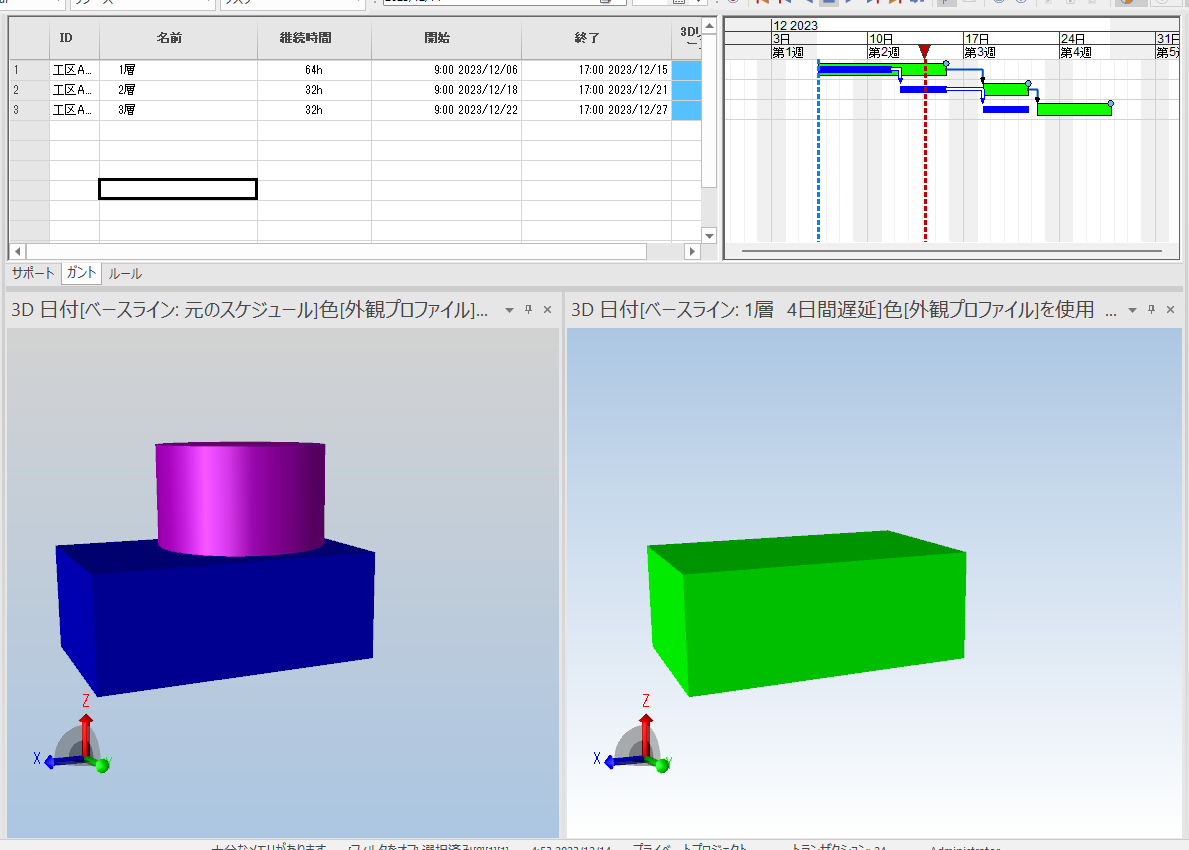Select row number 1 header

pyautogui.click(x=29, y=70)
